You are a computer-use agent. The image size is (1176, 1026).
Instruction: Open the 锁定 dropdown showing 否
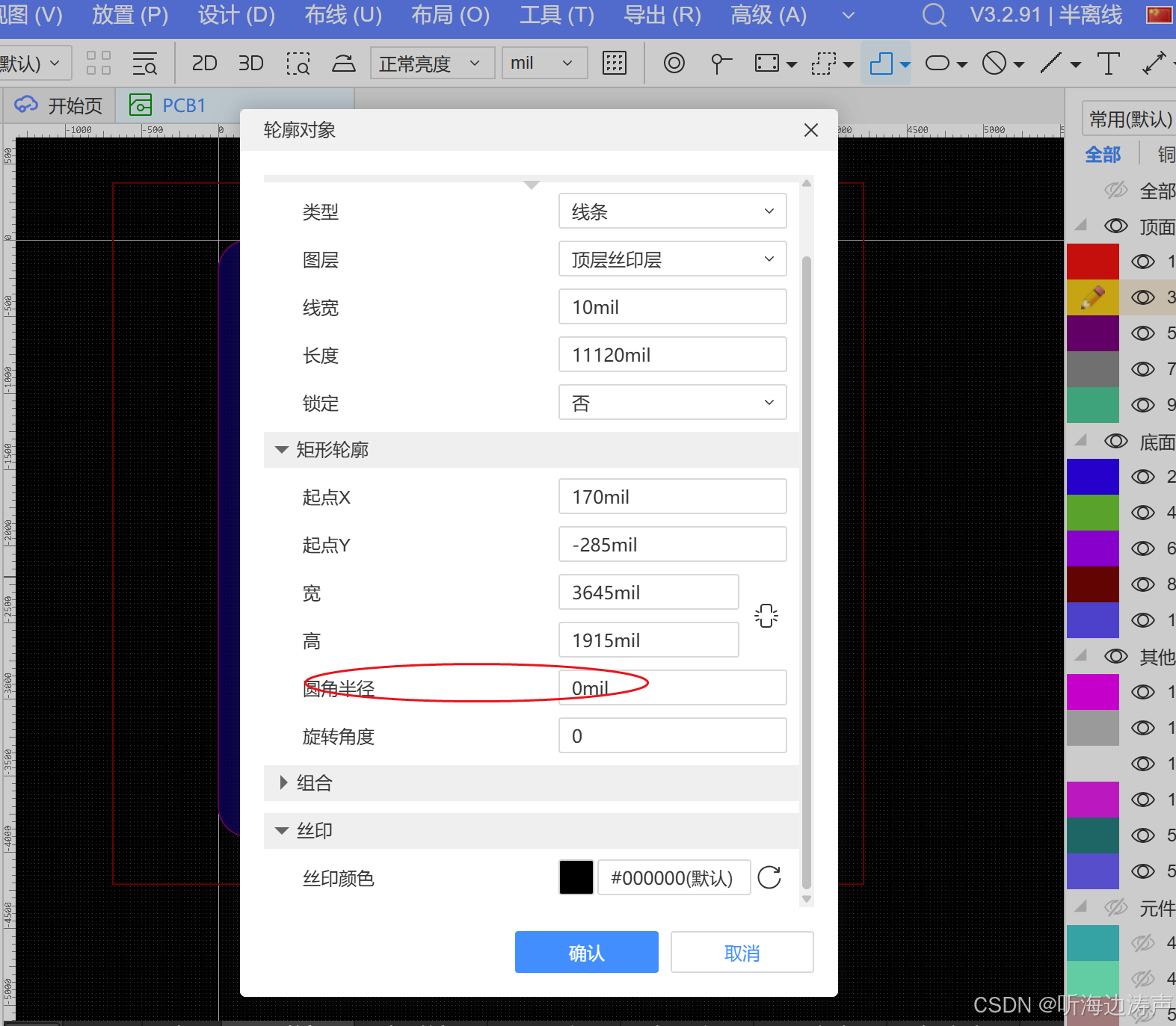(673, 403)
